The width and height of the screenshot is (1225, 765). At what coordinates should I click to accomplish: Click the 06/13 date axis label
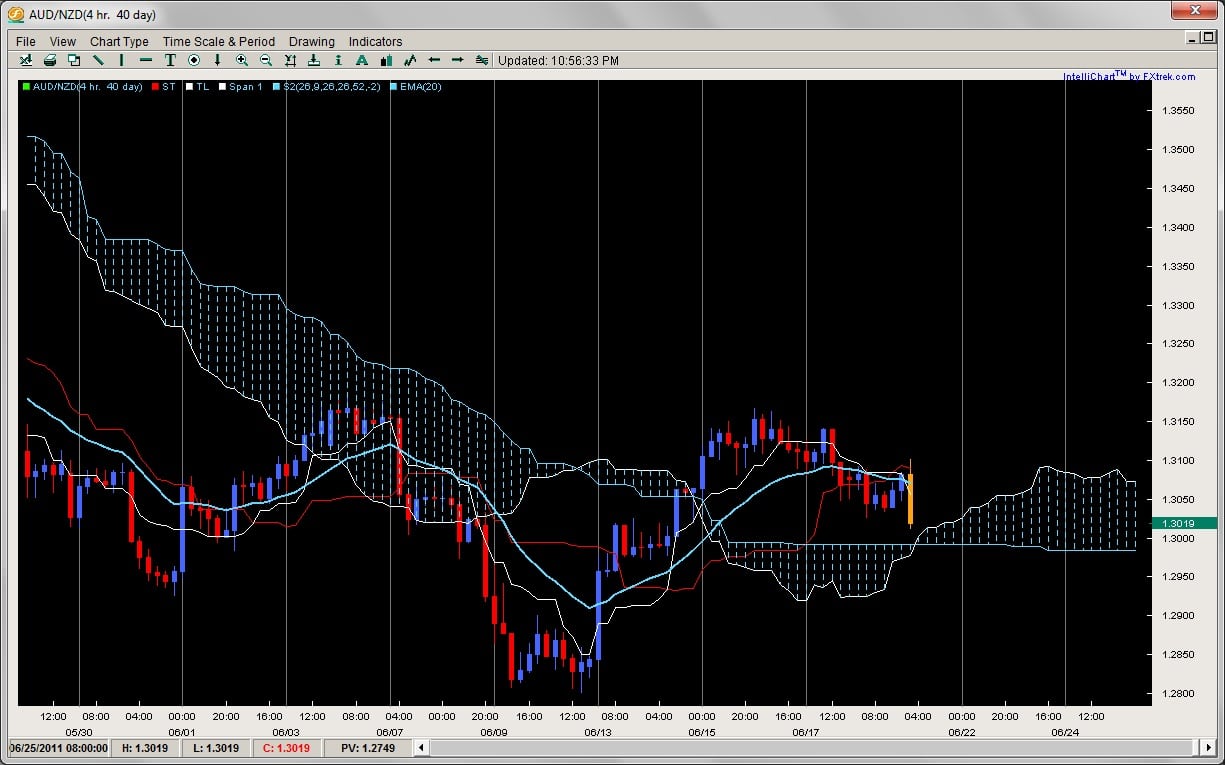click(x=598, y=732)
